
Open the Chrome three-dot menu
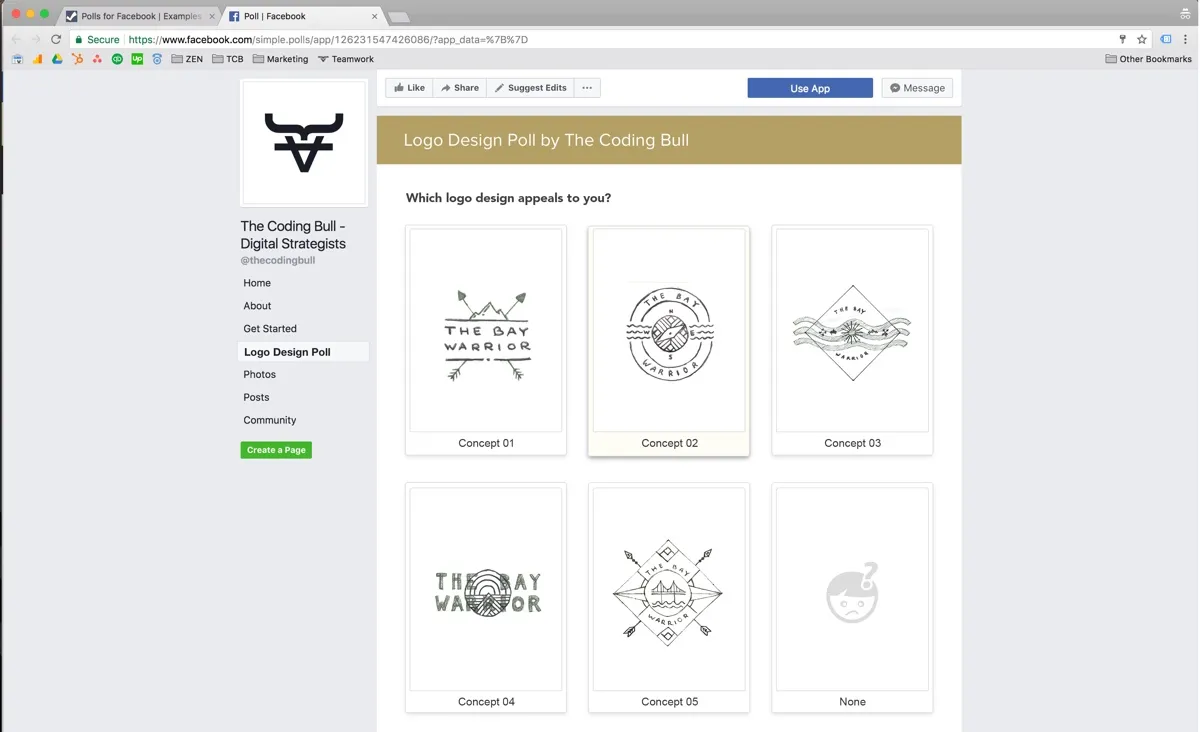pyautogui.click(x=1186, y=40)
